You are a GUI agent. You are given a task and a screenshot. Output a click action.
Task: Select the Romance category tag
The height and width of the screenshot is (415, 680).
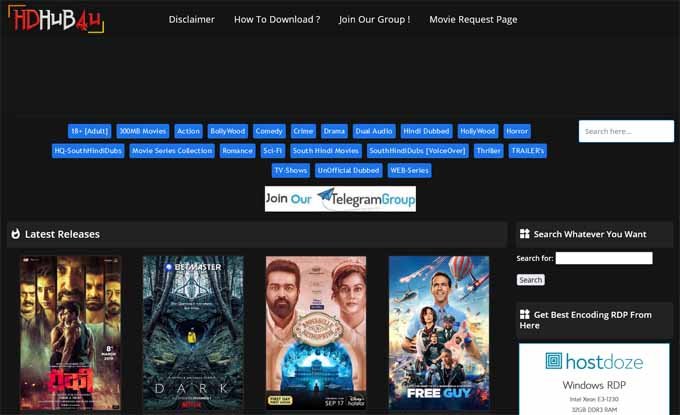pos(237,151)
